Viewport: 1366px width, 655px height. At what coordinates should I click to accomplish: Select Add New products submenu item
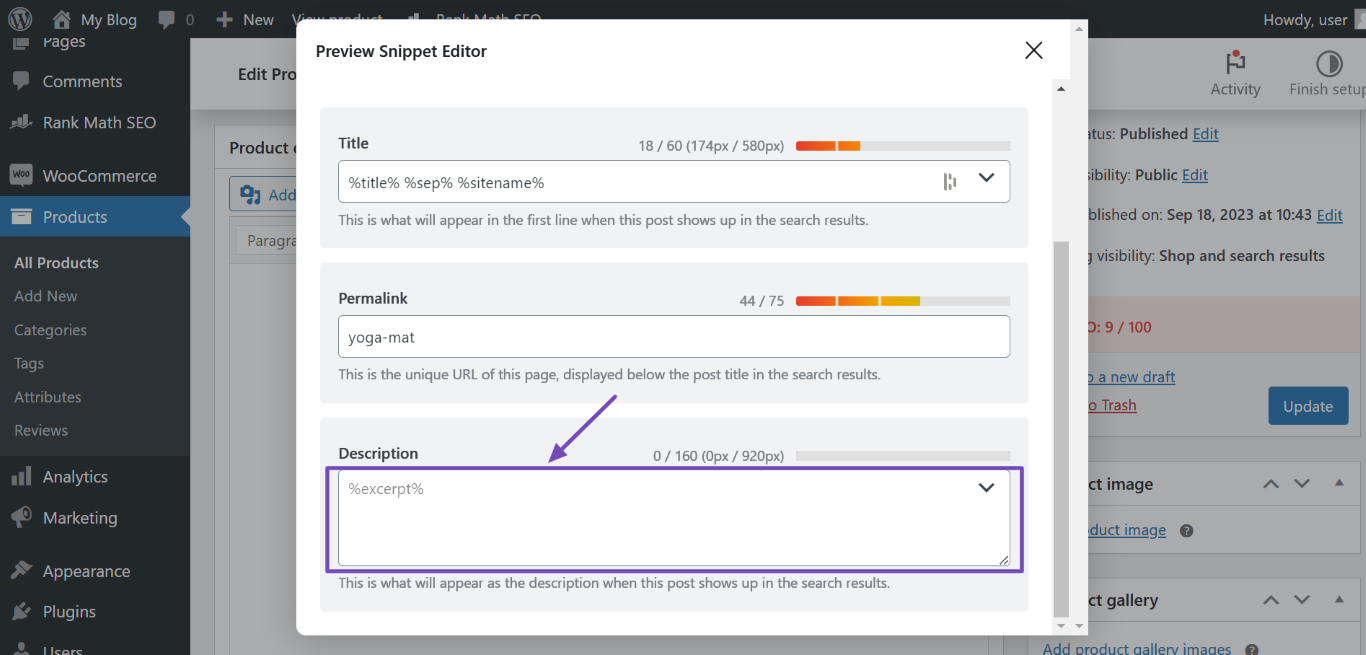[x=46, y=296]
